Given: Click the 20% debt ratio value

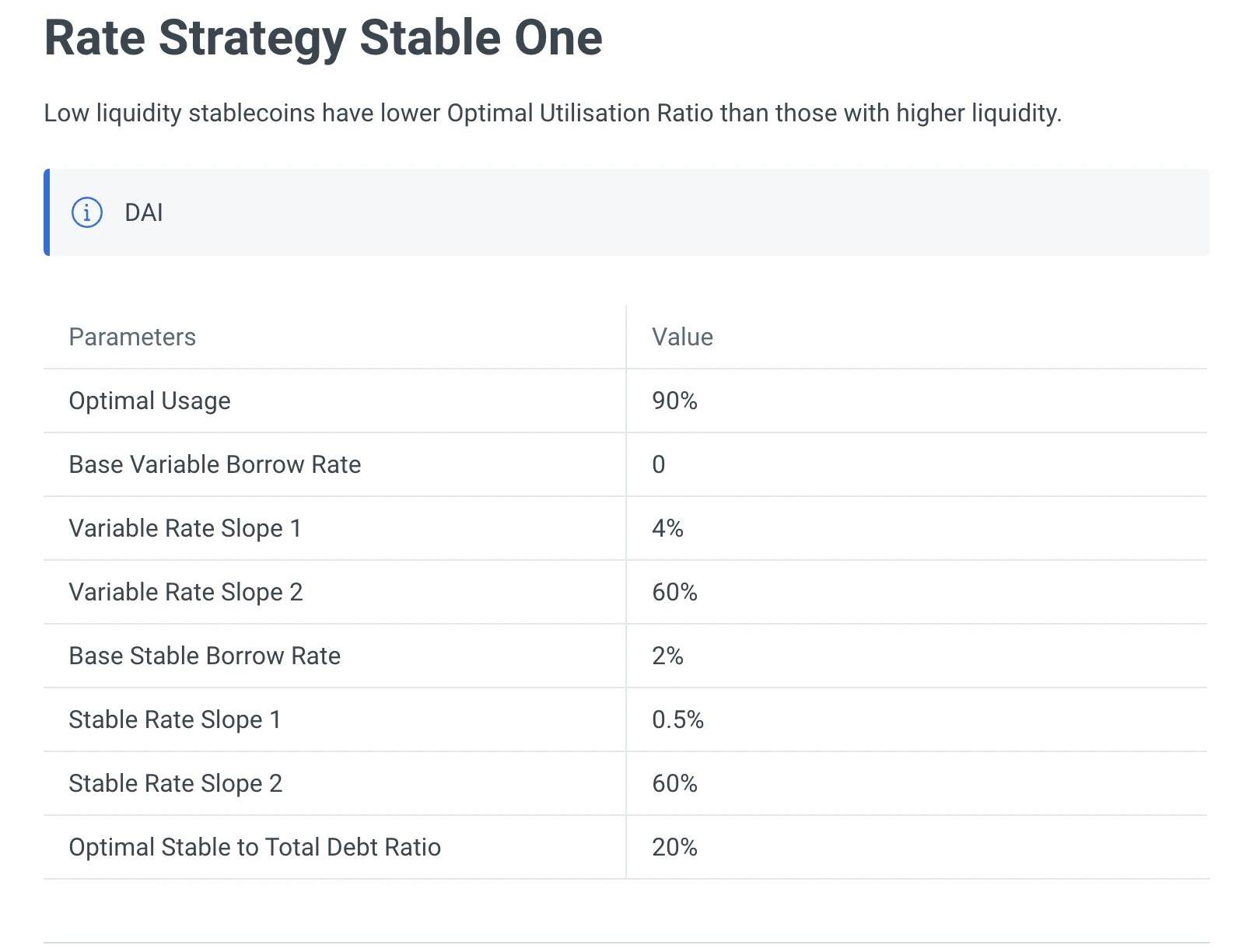Looking at the screenshot, I should click(674, 847).
